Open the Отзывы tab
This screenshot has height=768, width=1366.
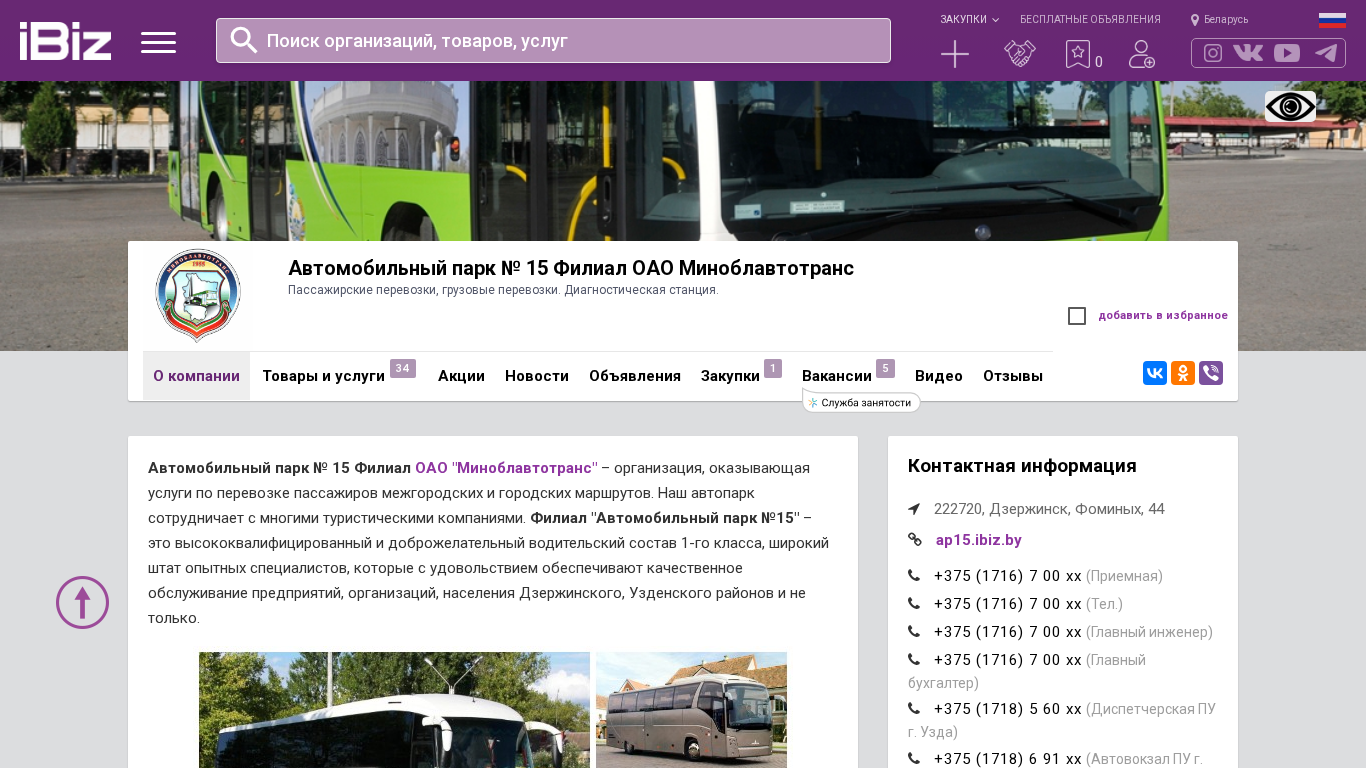tap(1013, 376)
